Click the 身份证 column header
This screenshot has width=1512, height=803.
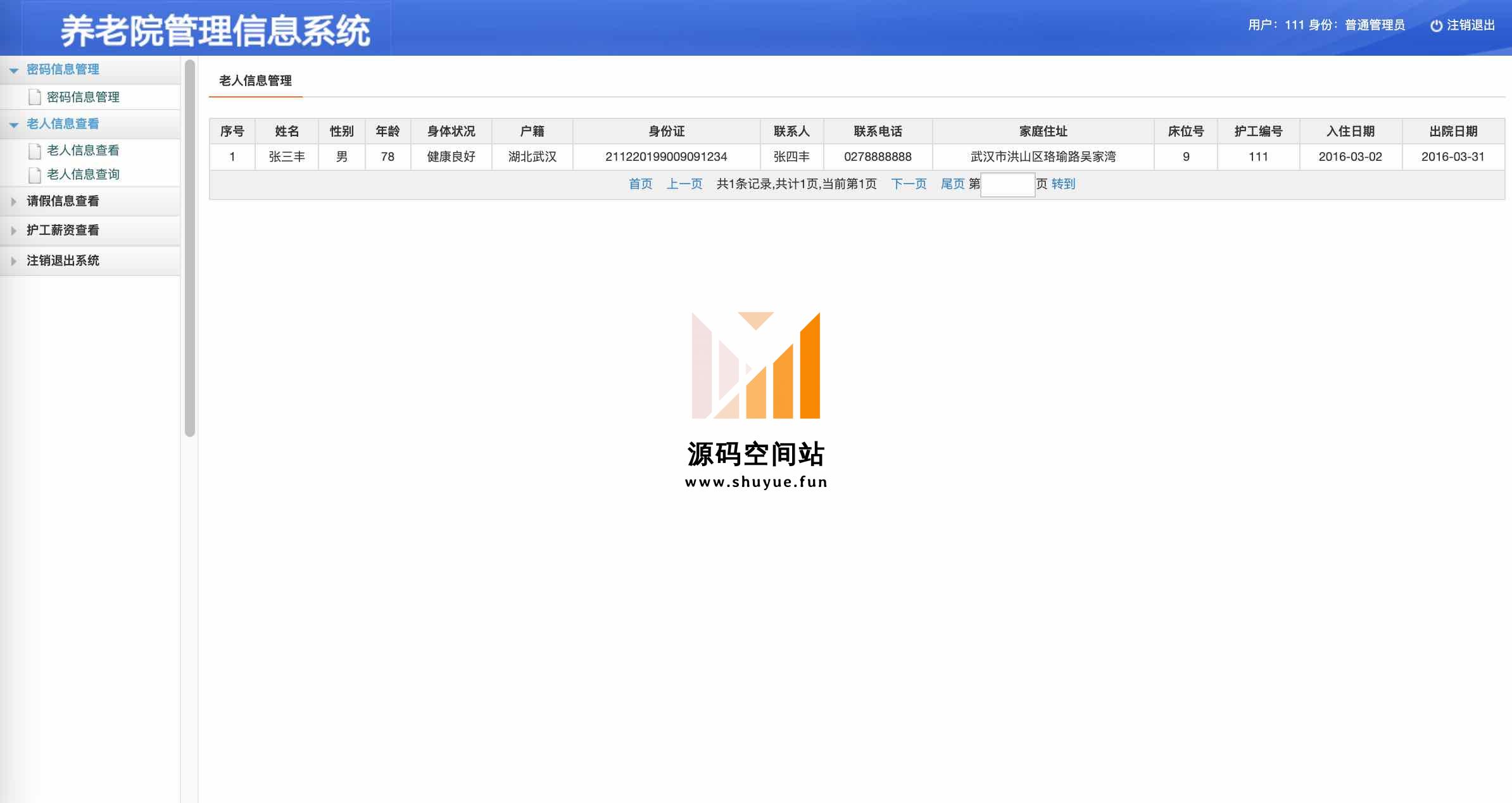(666, 131)
